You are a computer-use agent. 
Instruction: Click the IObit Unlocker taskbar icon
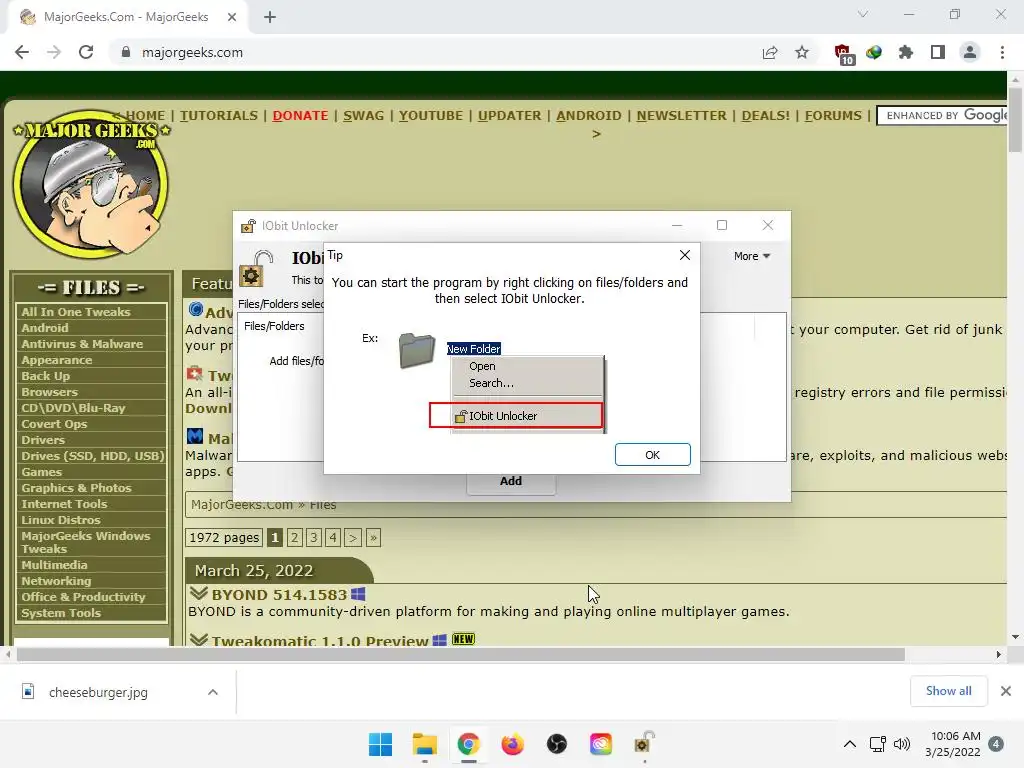pos(645,743)
